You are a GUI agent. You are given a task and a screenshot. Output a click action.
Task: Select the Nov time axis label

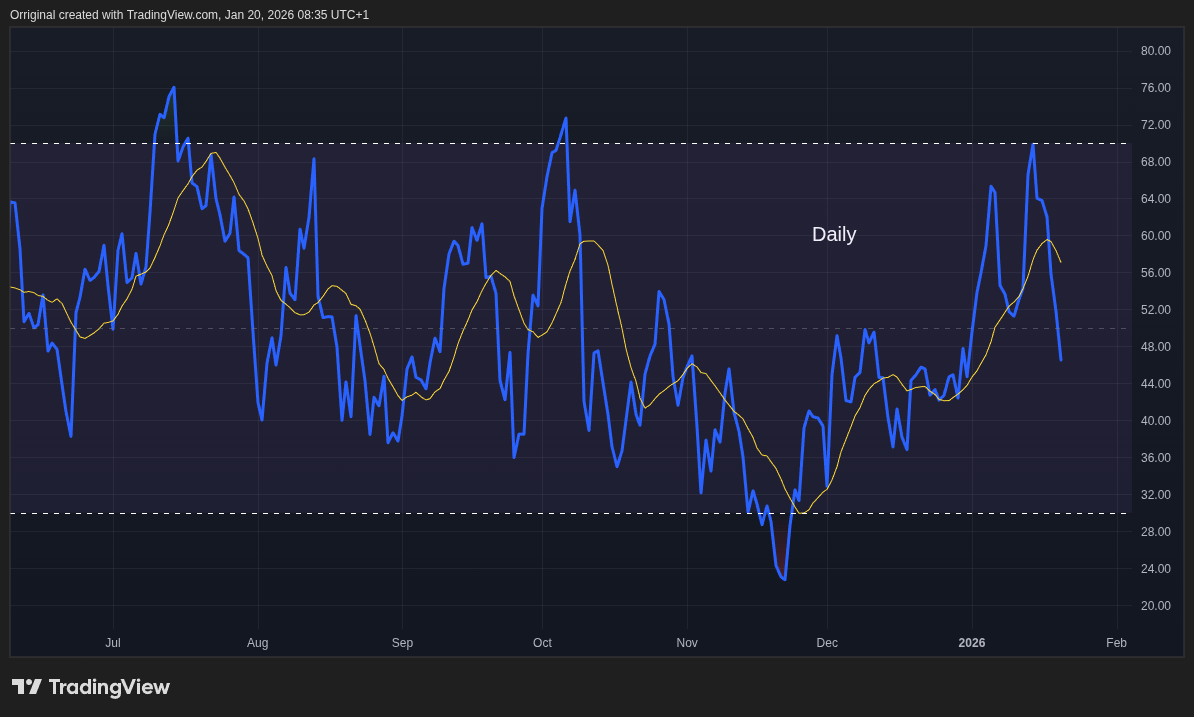pyautogui.click(x=687, y=643)
